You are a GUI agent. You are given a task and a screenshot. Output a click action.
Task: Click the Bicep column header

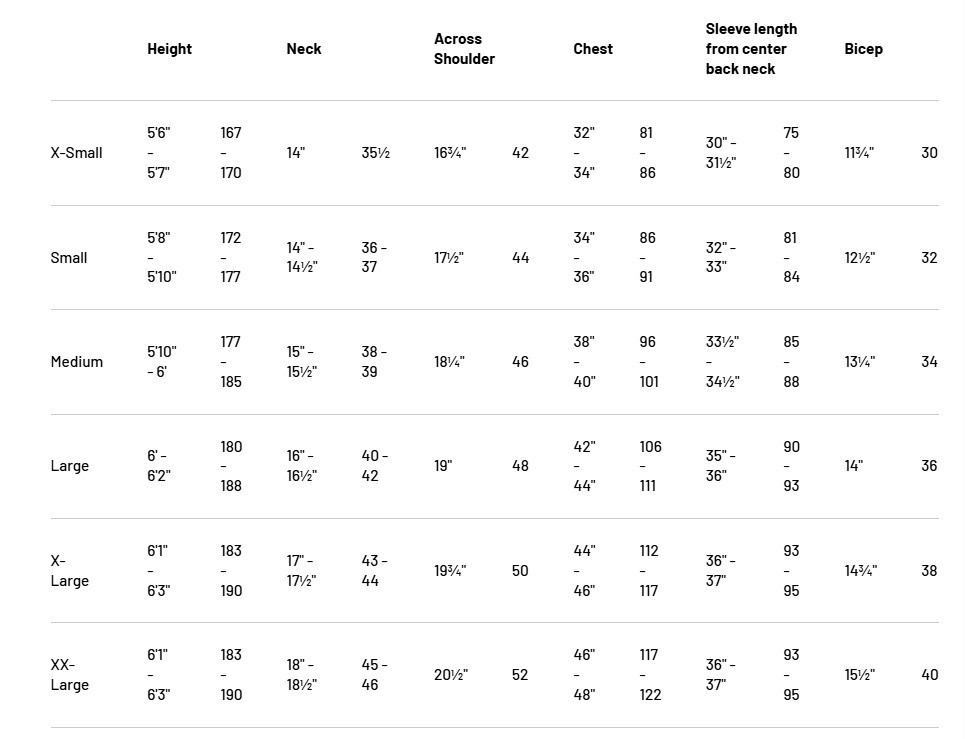coord(863,49)
